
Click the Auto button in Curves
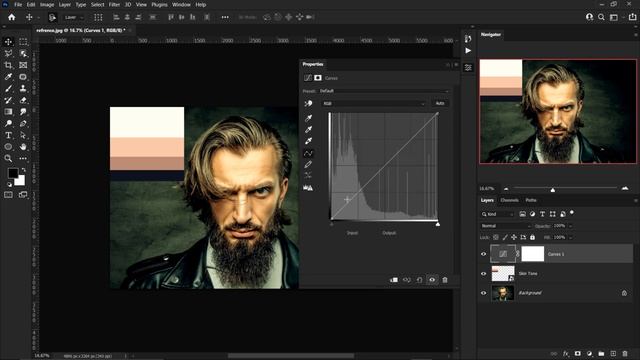click(x=440, y=104)
